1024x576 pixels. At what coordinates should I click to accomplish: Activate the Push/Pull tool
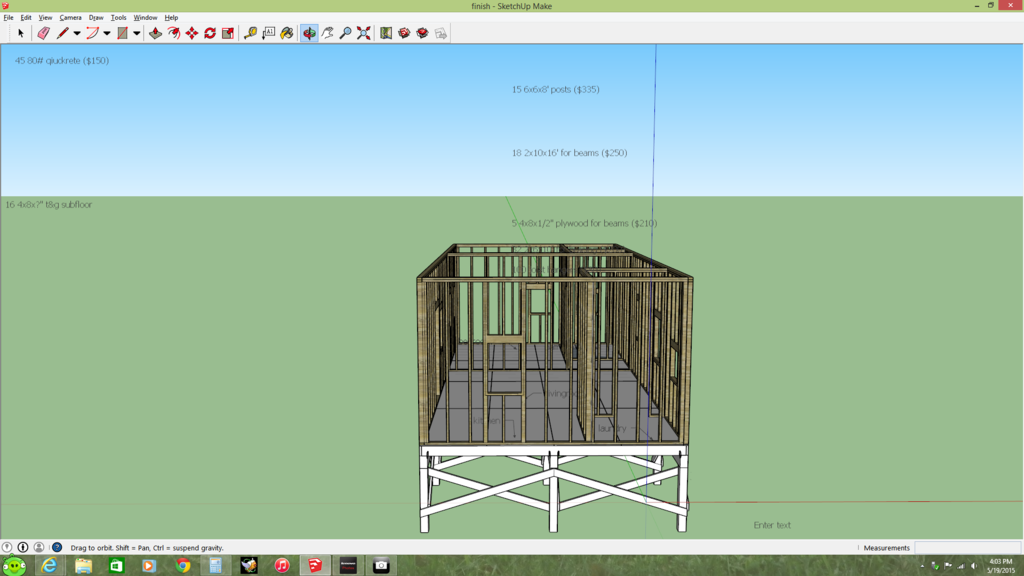click(x=155, y=33)
